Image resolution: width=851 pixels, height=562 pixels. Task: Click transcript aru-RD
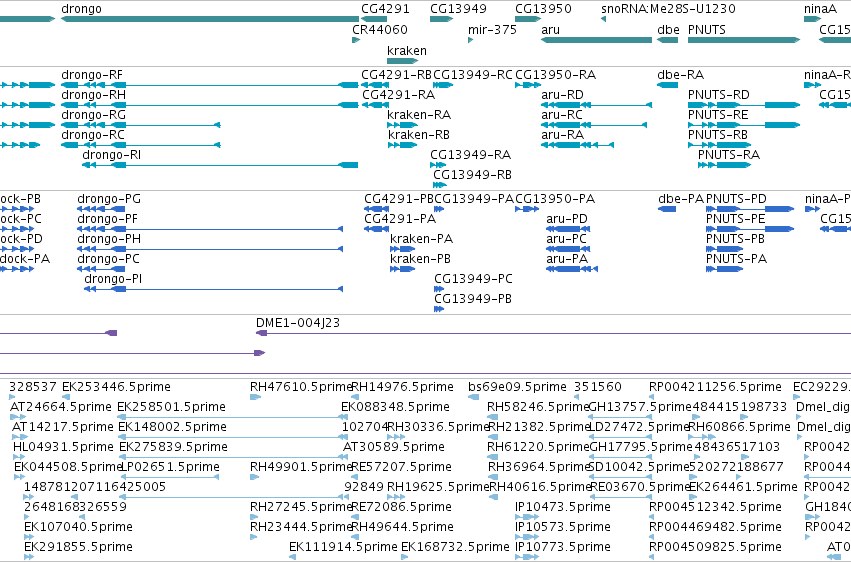(x=562, y=95)
